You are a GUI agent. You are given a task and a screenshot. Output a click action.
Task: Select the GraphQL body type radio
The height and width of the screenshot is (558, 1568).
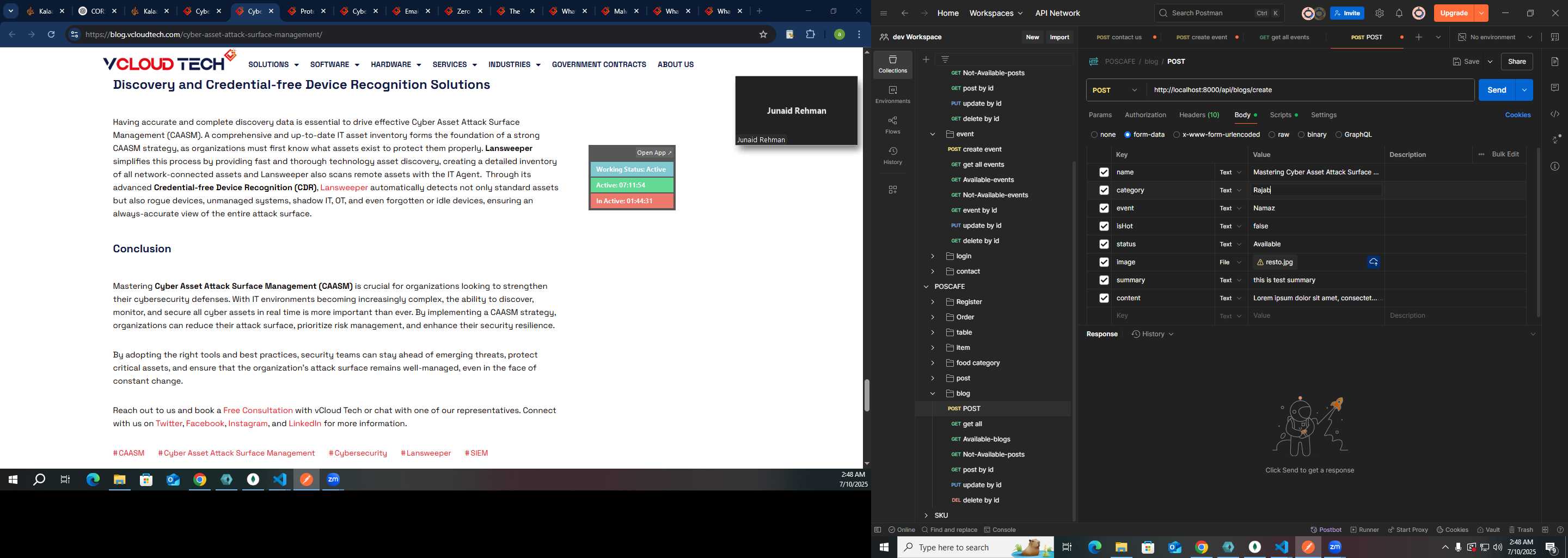click(1338, 135)
